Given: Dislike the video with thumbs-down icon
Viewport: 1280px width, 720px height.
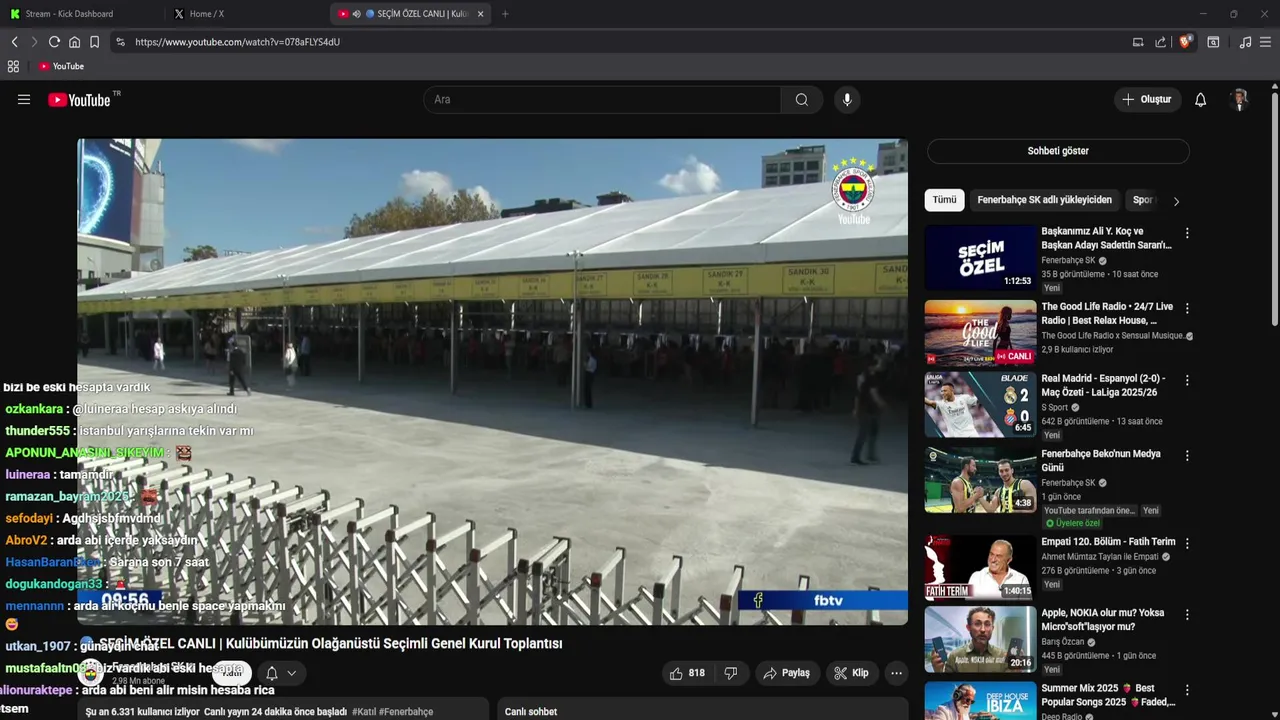Looking at the screenshot, I should tap(730, 673).
